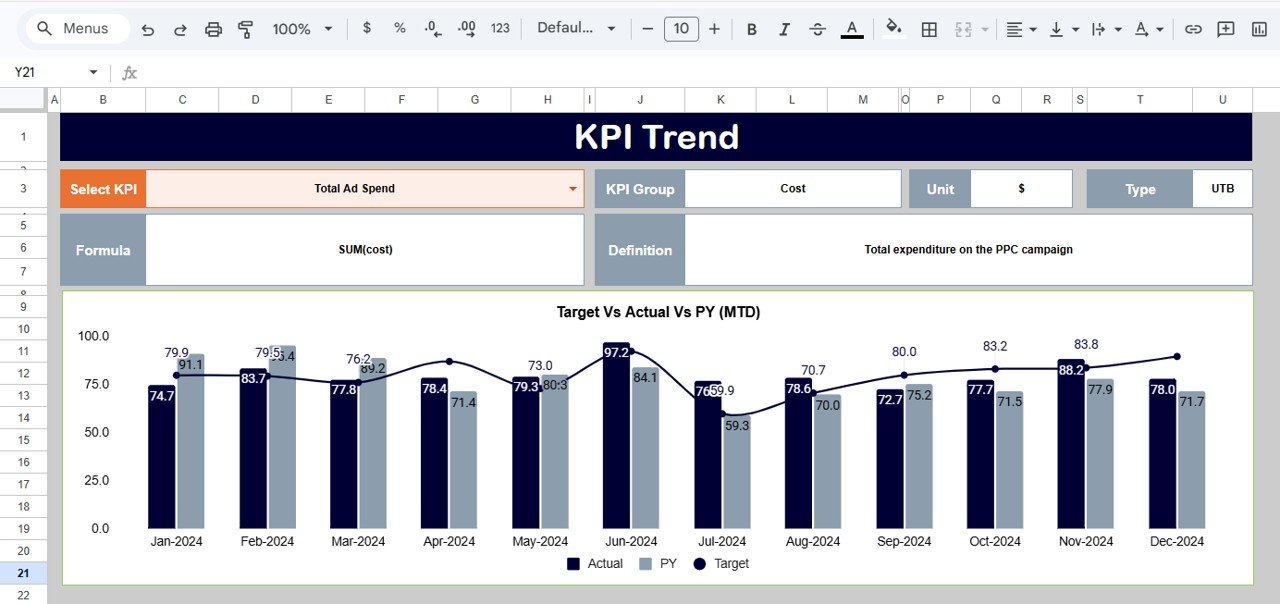Viewport: 1280px width, 604px height.
Task: Open the zoom level dropdown
Action: [301, 29]
